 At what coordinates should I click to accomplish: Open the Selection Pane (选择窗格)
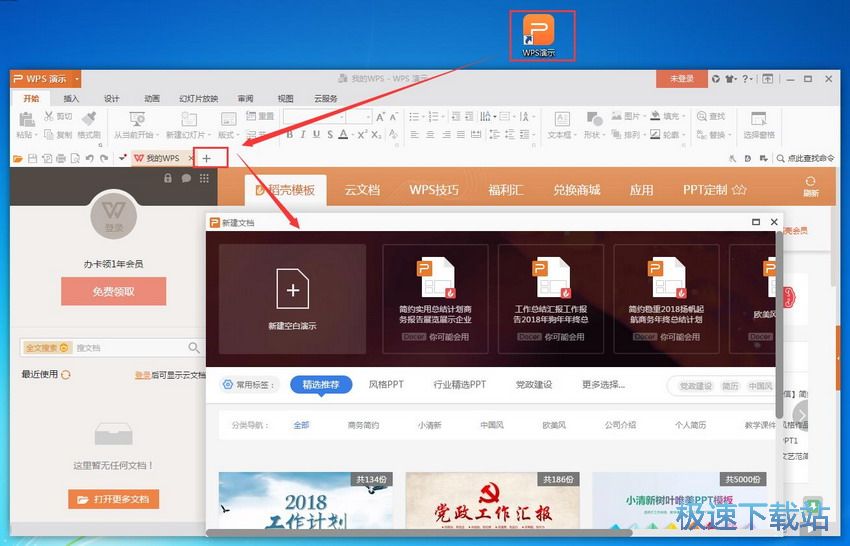click(x=759, y=125)
